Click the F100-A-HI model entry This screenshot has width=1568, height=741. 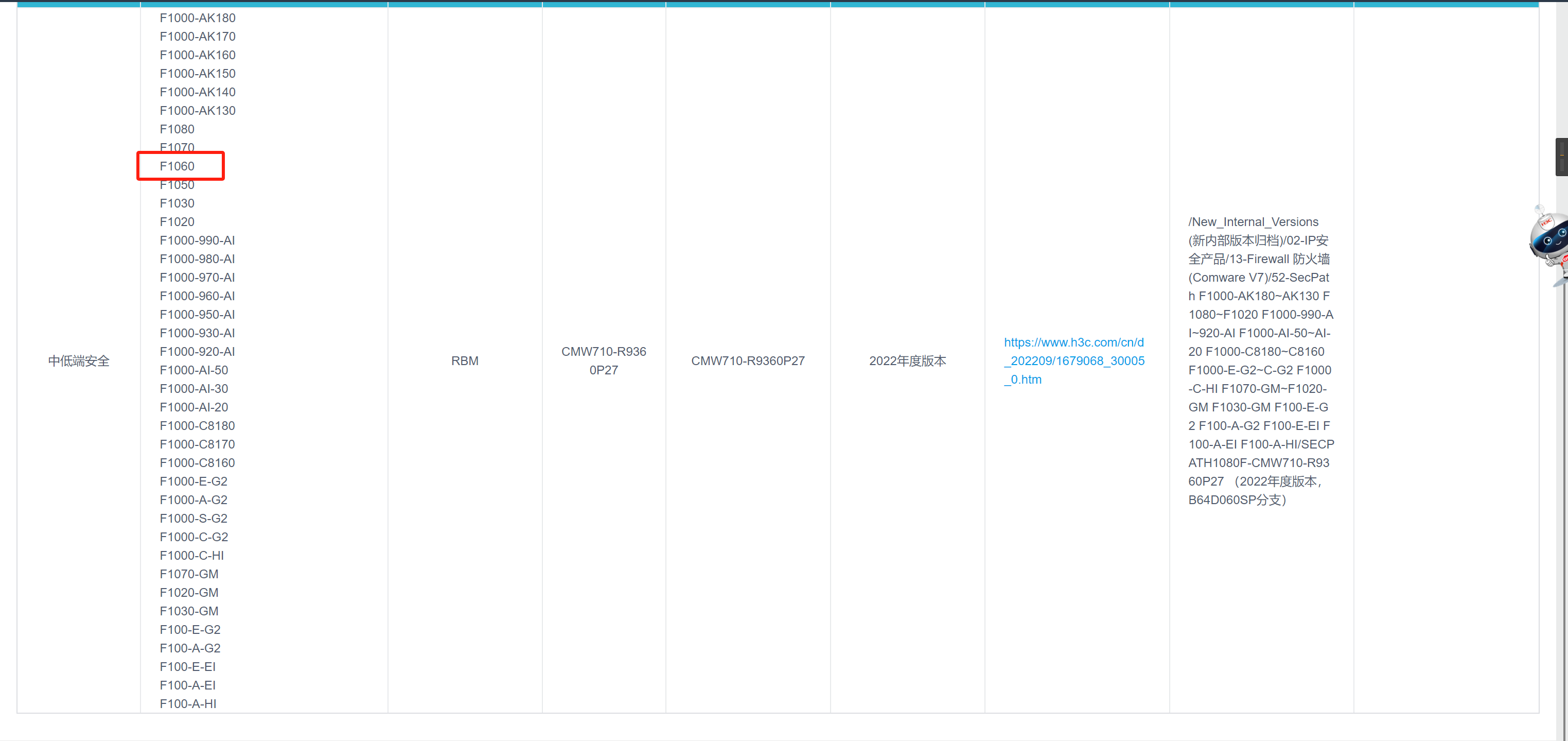[187, 704]
